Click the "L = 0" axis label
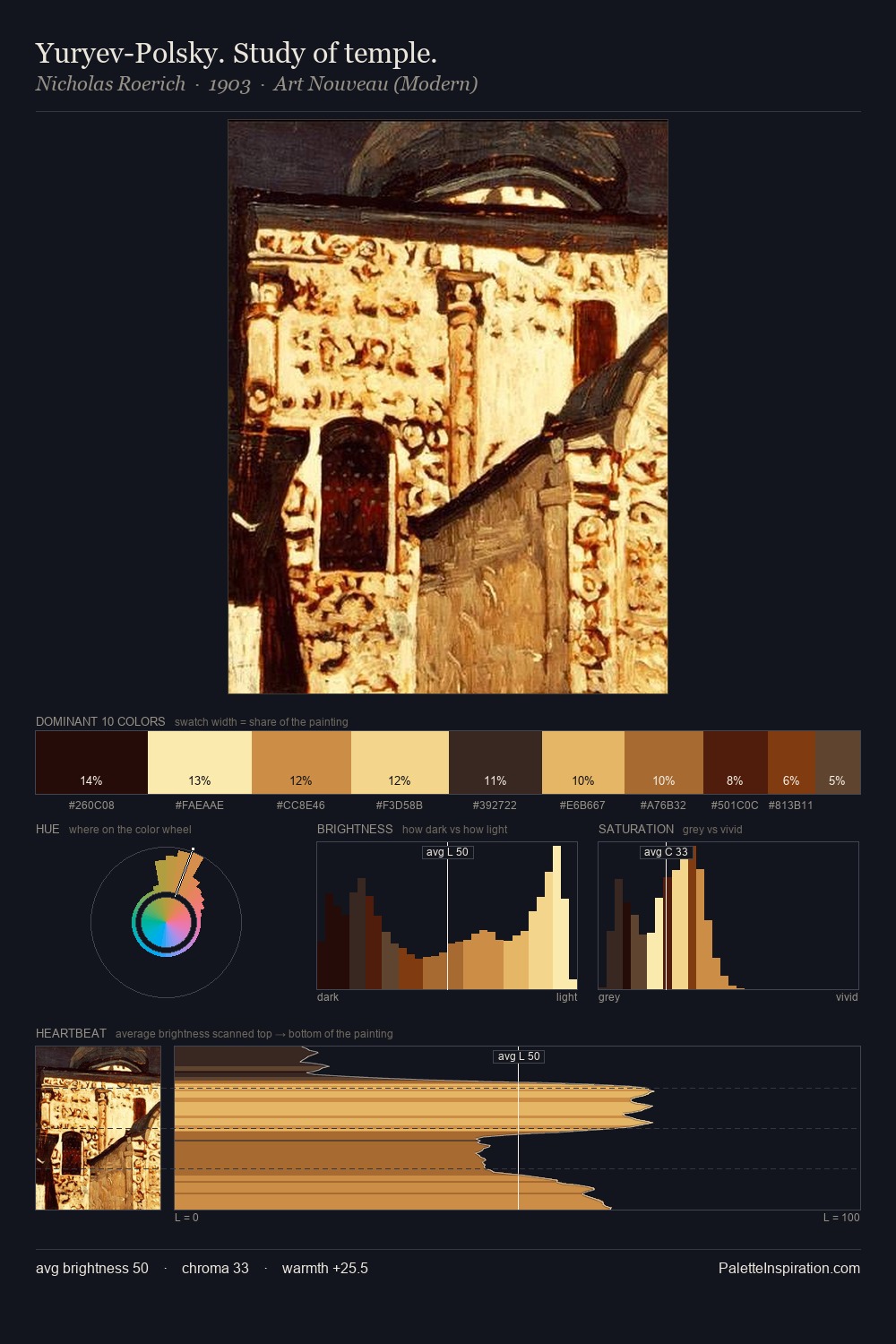Screen dimensions: 896x1344 (x=186, y=1218)
